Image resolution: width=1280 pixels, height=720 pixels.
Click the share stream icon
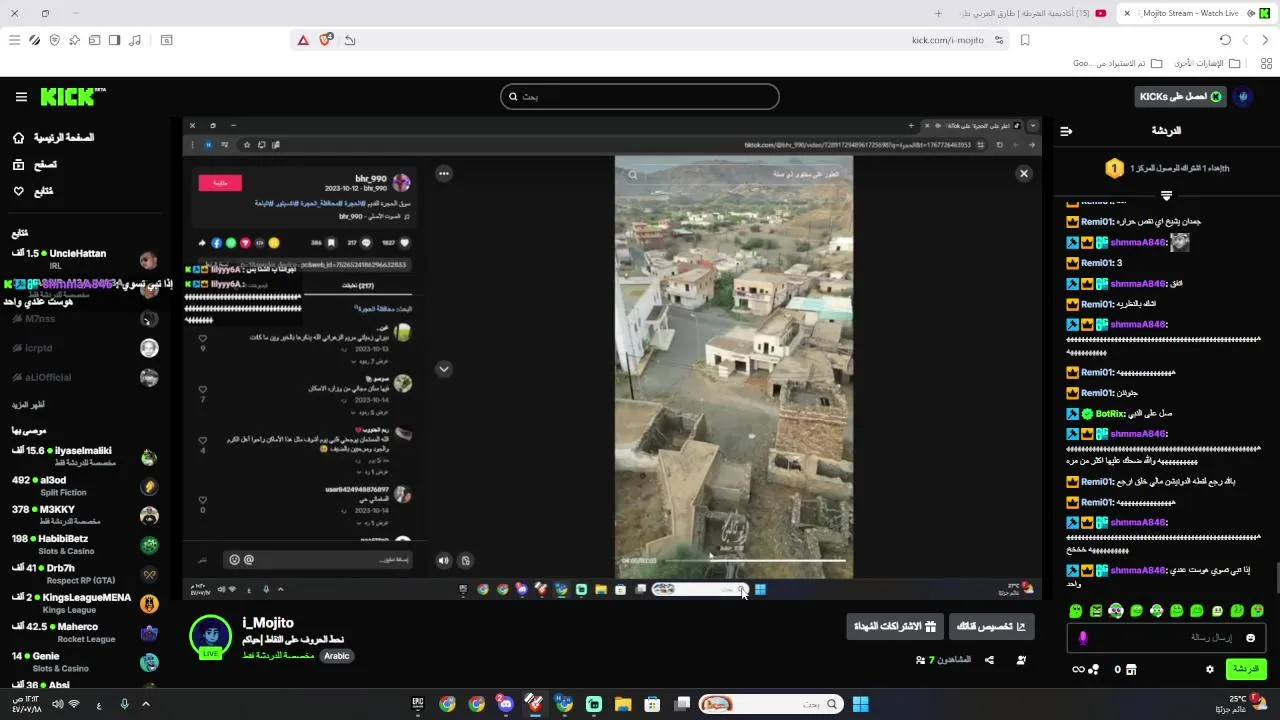989,660
